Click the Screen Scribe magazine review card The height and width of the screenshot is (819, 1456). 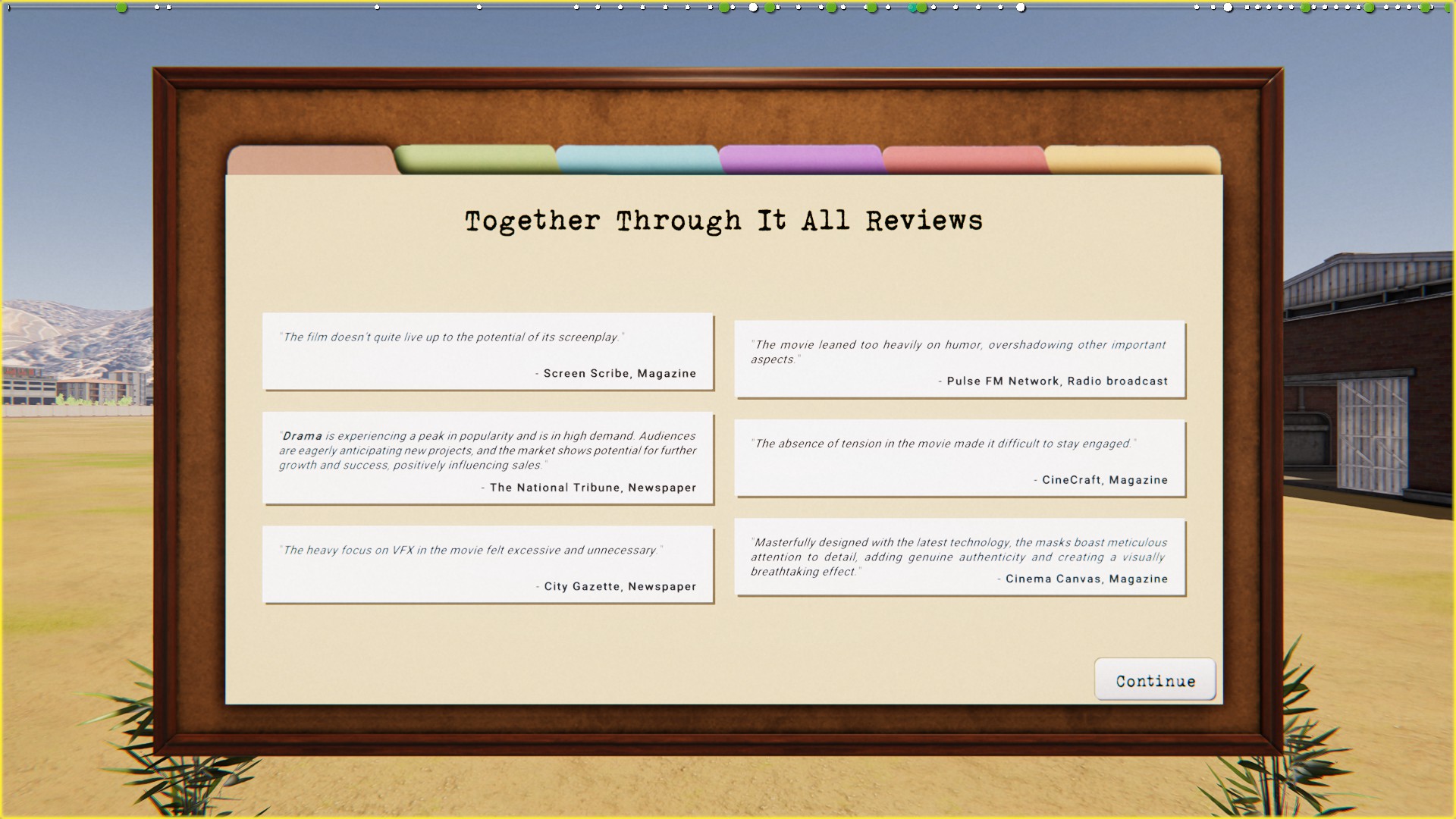(x=488, y=352)
